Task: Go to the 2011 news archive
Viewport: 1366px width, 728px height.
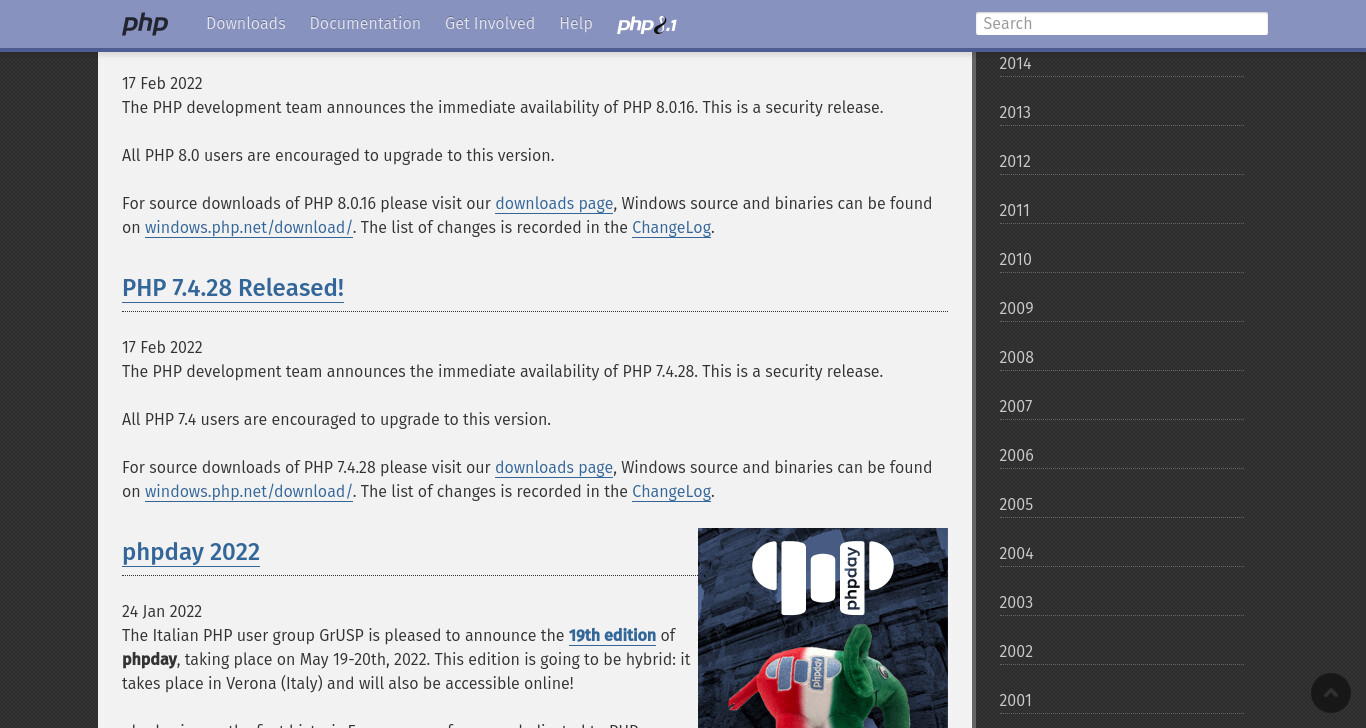Action: pyautogui.click(x=1122, y=211)
